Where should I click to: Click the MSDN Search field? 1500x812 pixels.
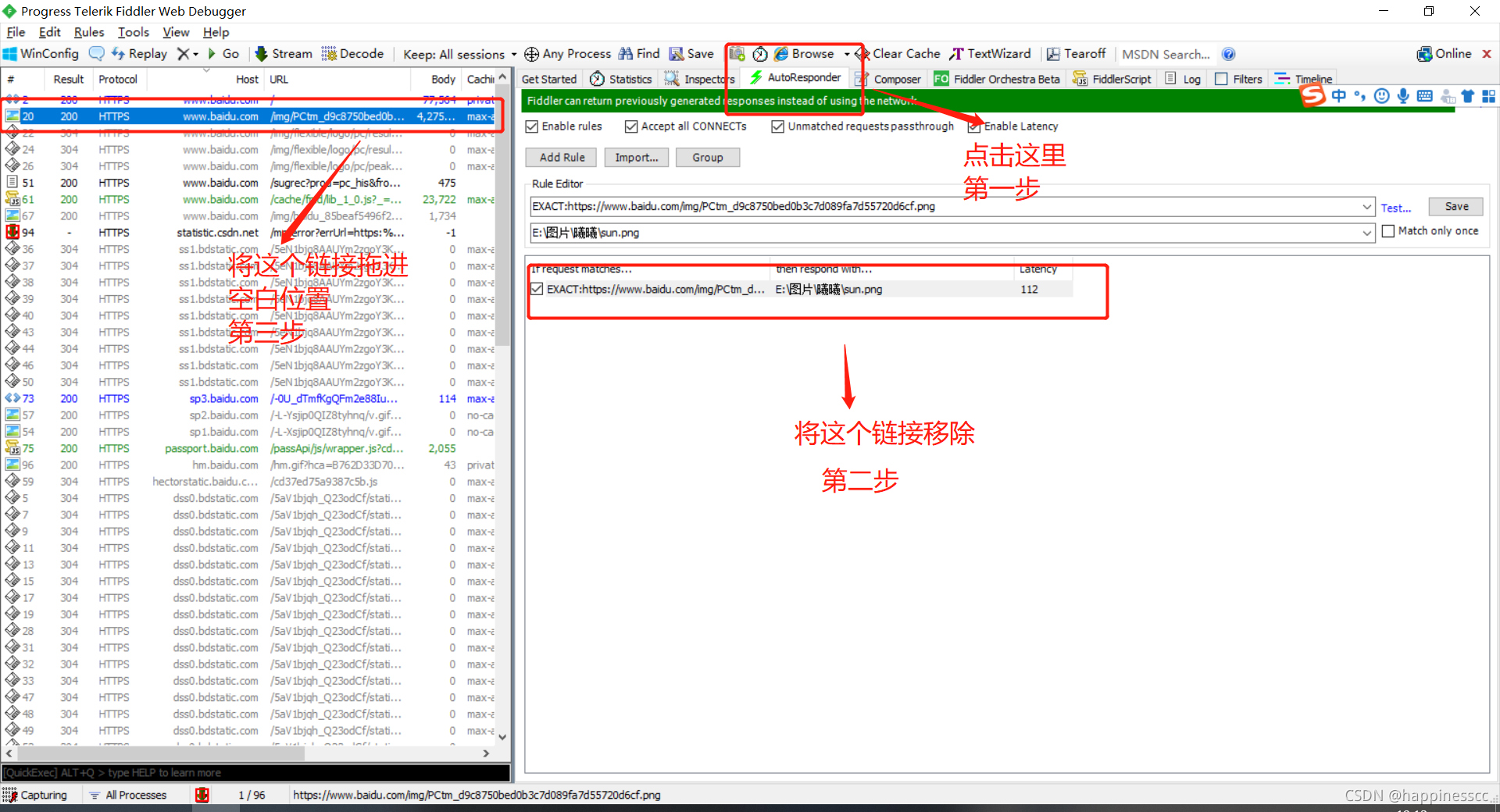tap(1166, 54)
